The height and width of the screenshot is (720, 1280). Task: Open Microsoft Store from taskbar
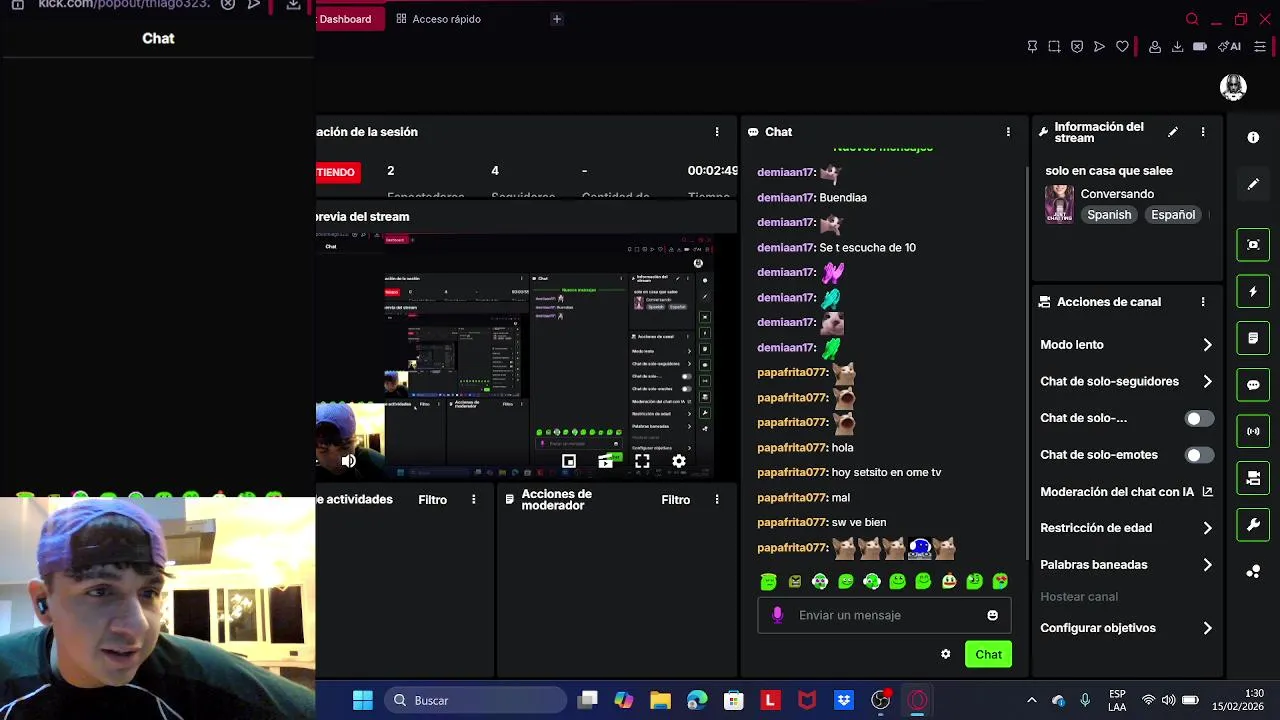click(734, 700)
